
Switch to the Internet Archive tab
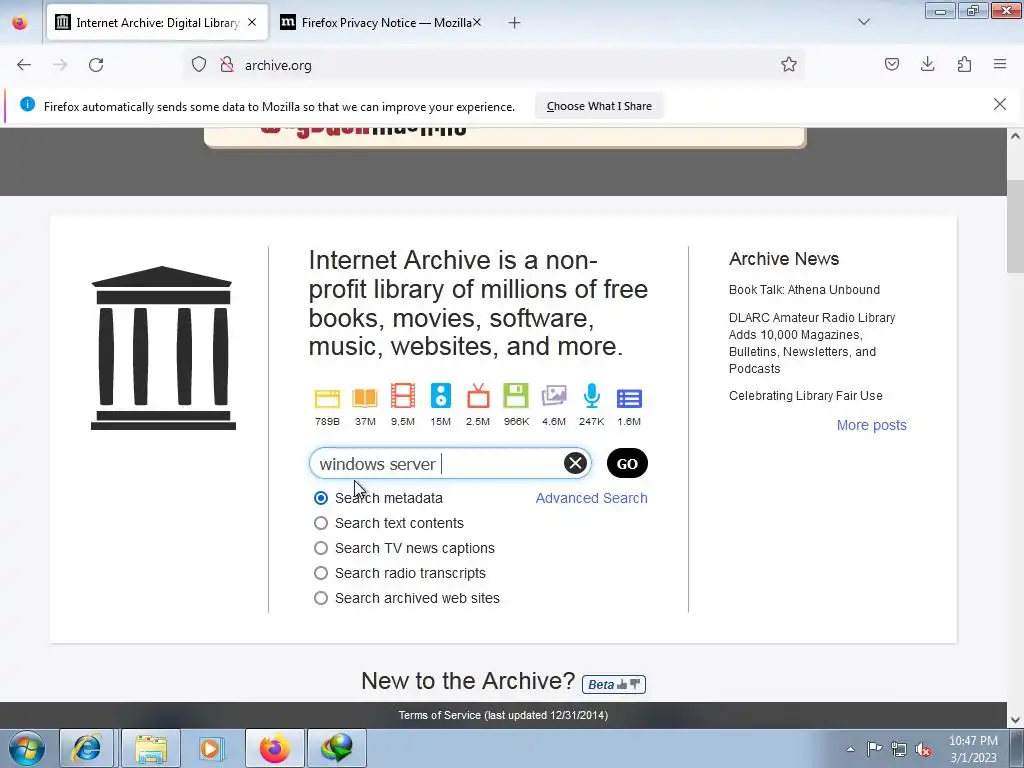tap(157, 22)
